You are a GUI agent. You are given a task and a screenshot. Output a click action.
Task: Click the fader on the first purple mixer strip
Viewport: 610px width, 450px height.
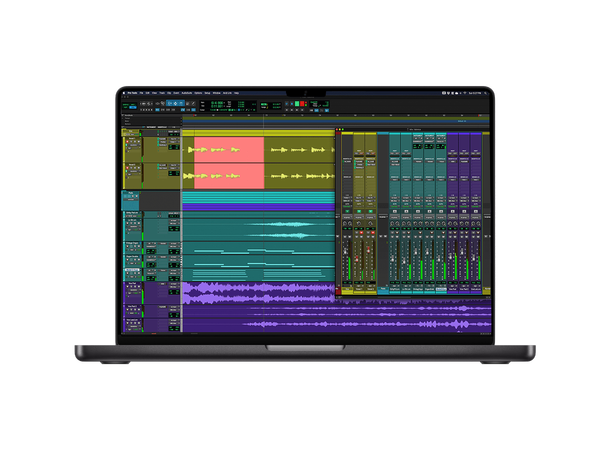click(450, 256)
